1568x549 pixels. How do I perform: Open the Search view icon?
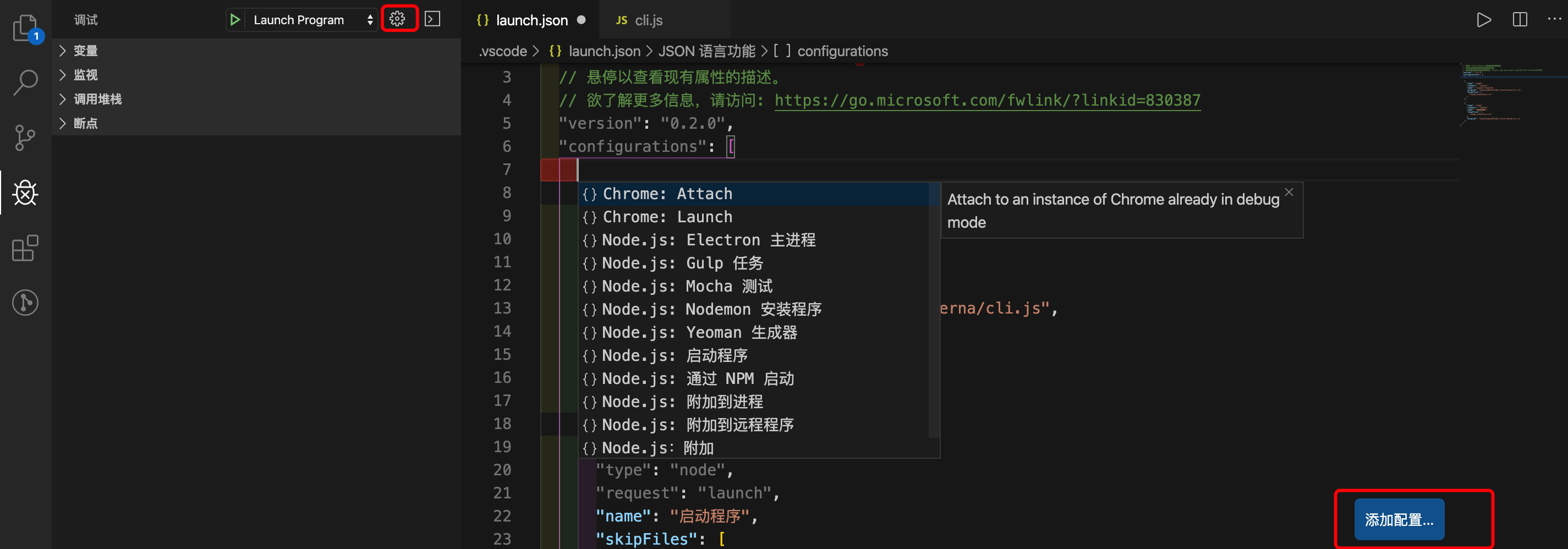25,82
